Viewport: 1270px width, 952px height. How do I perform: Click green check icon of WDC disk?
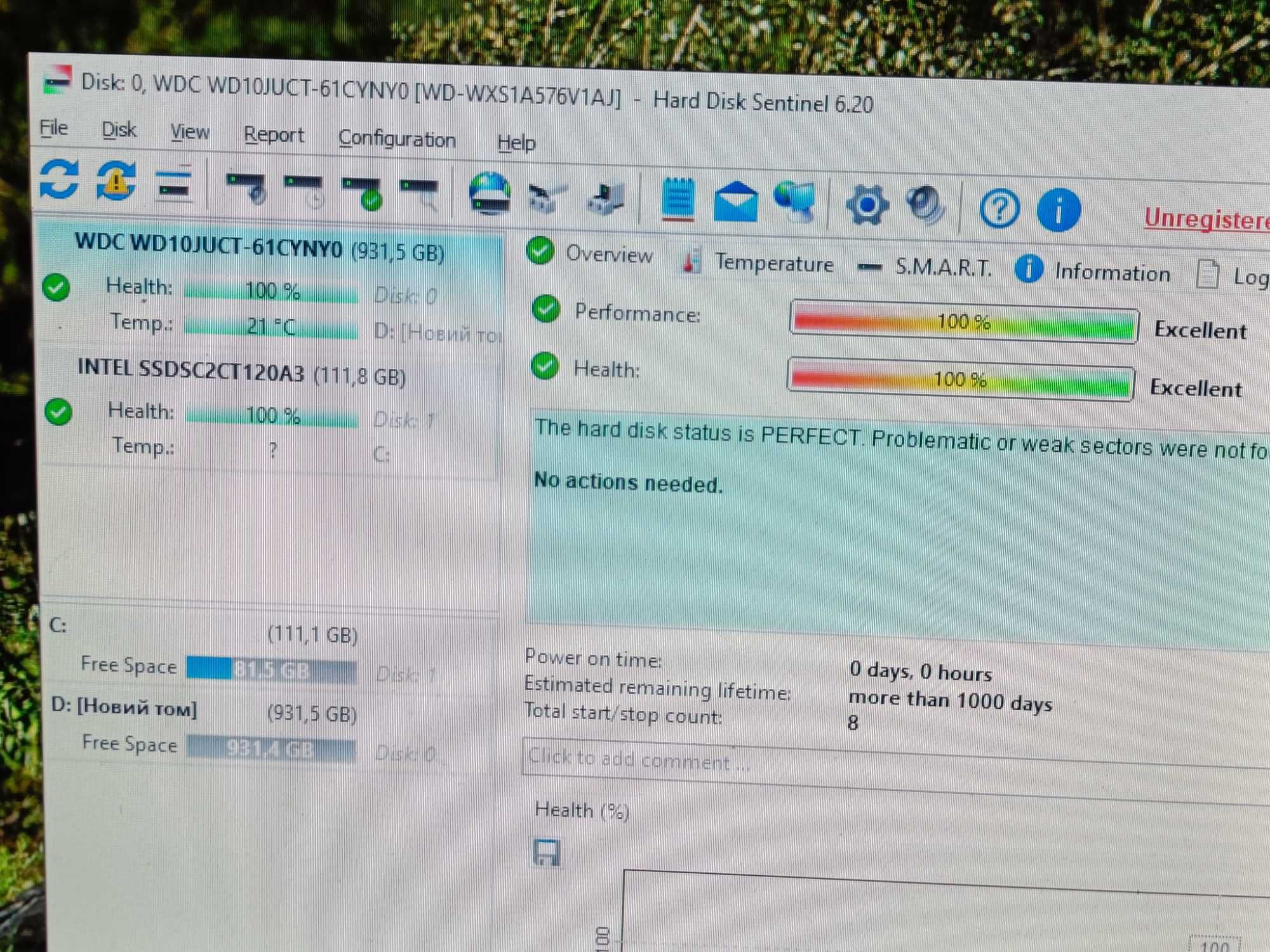coord(56,288)
